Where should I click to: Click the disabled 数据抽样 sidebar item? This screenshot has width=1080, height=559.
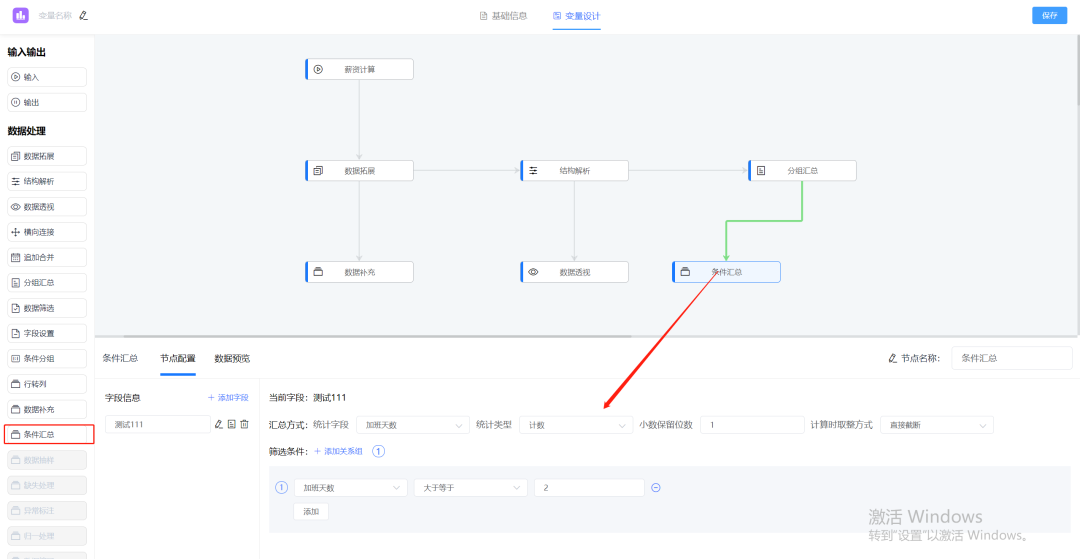click(47, 460)
